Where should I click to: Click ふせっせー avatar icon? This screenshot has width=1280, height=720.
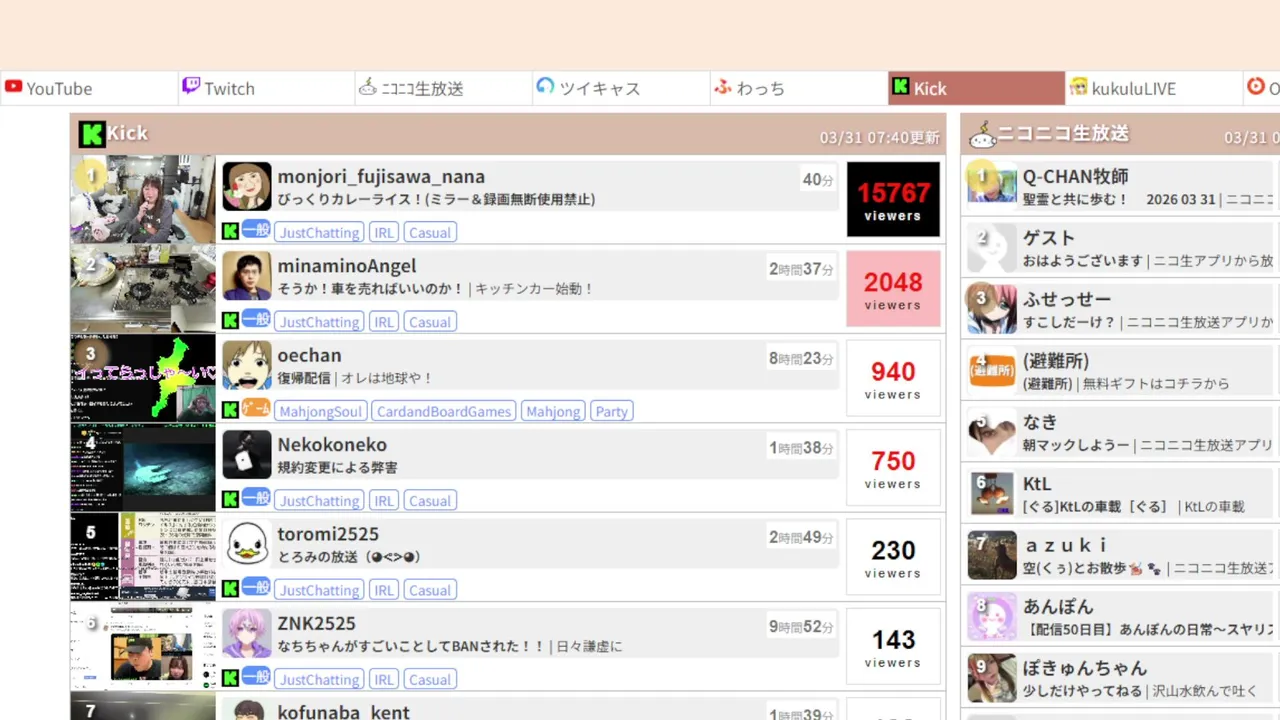click(992, 309)
